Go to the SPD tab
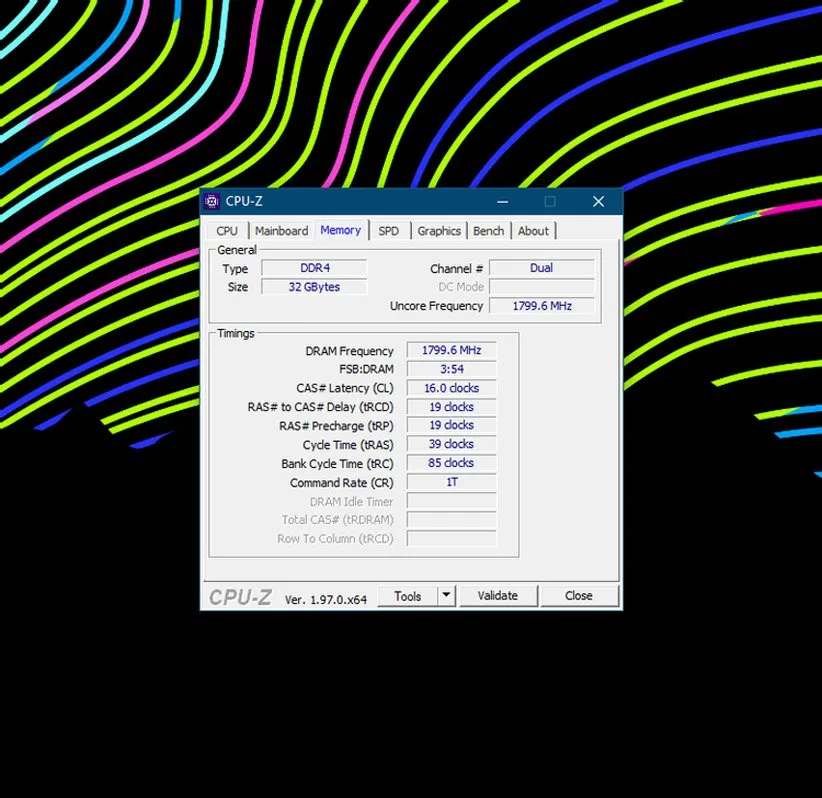The width and height of the screenshot is (822, 798). click(388, 231)
